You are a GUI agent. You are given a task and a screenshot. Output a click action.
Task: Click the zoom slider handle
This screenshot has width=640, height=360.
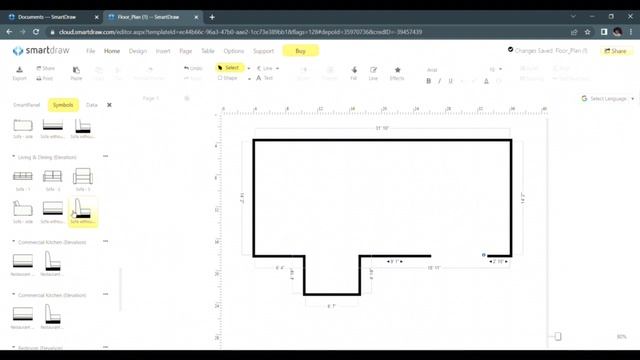[558, 336]
